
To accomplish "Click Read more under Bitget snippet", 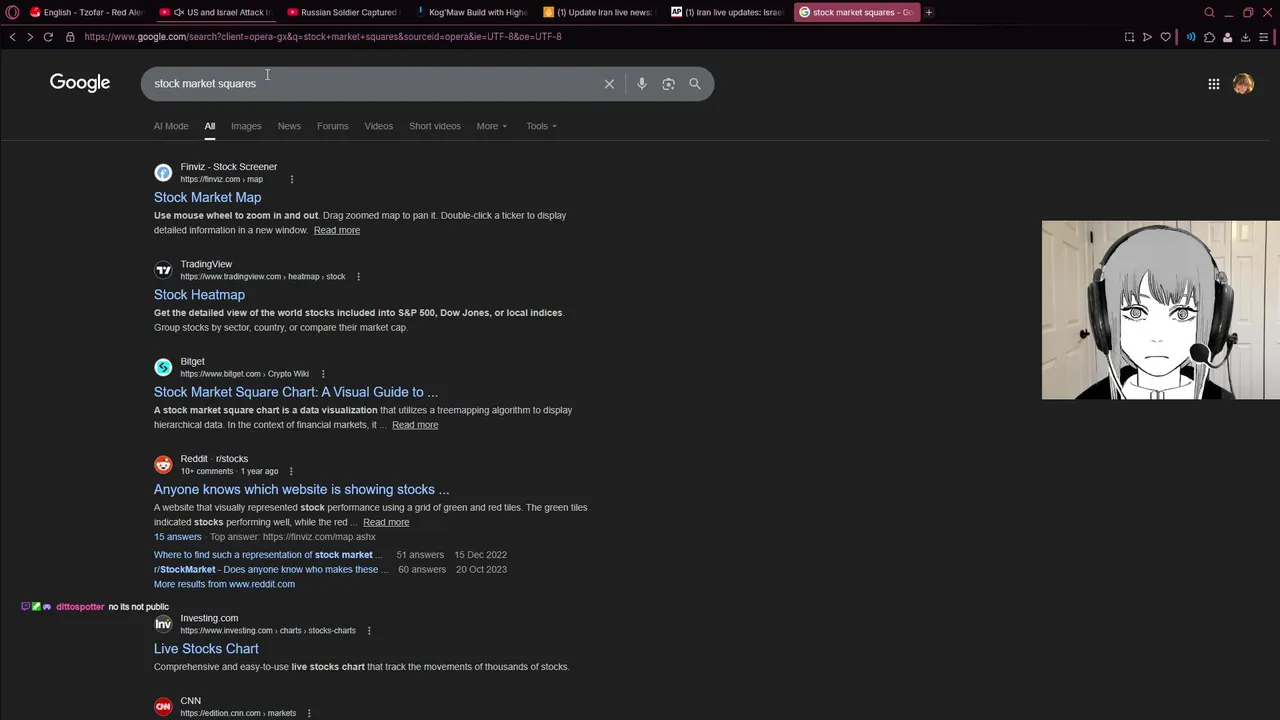I will click(x=415, y=425).
